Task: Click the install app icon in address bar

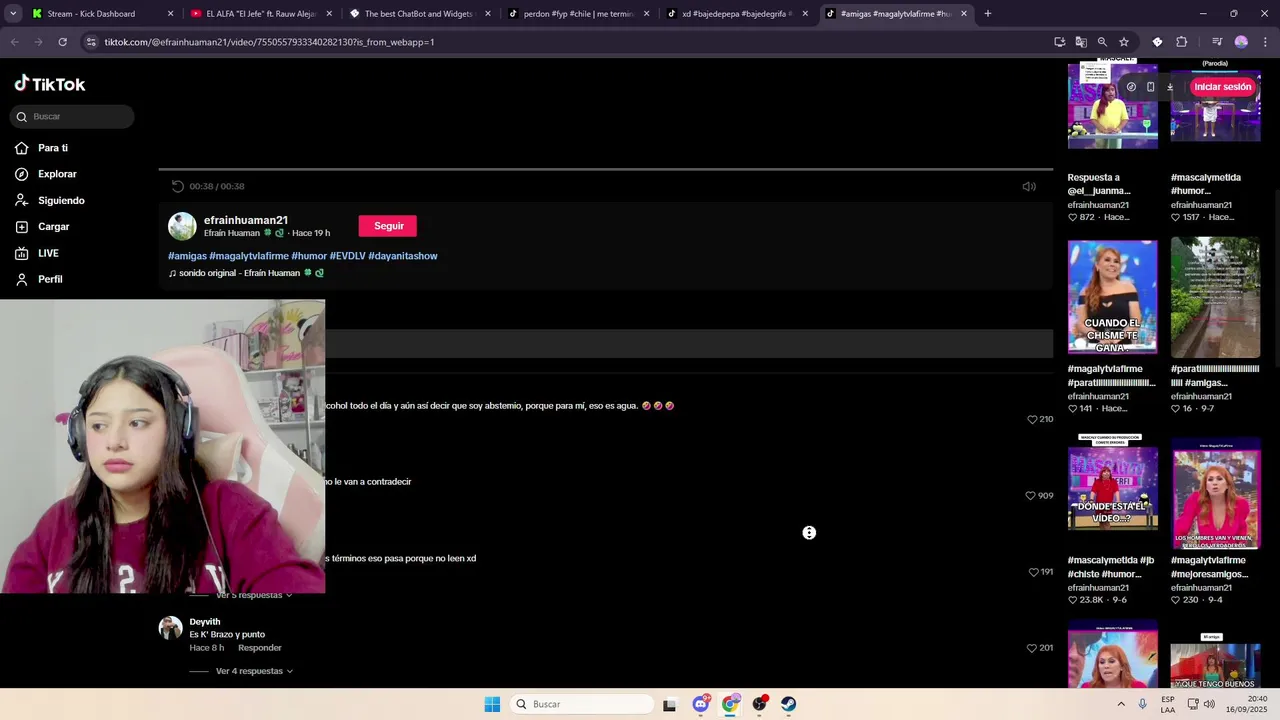Action: tap(1059, 42)
